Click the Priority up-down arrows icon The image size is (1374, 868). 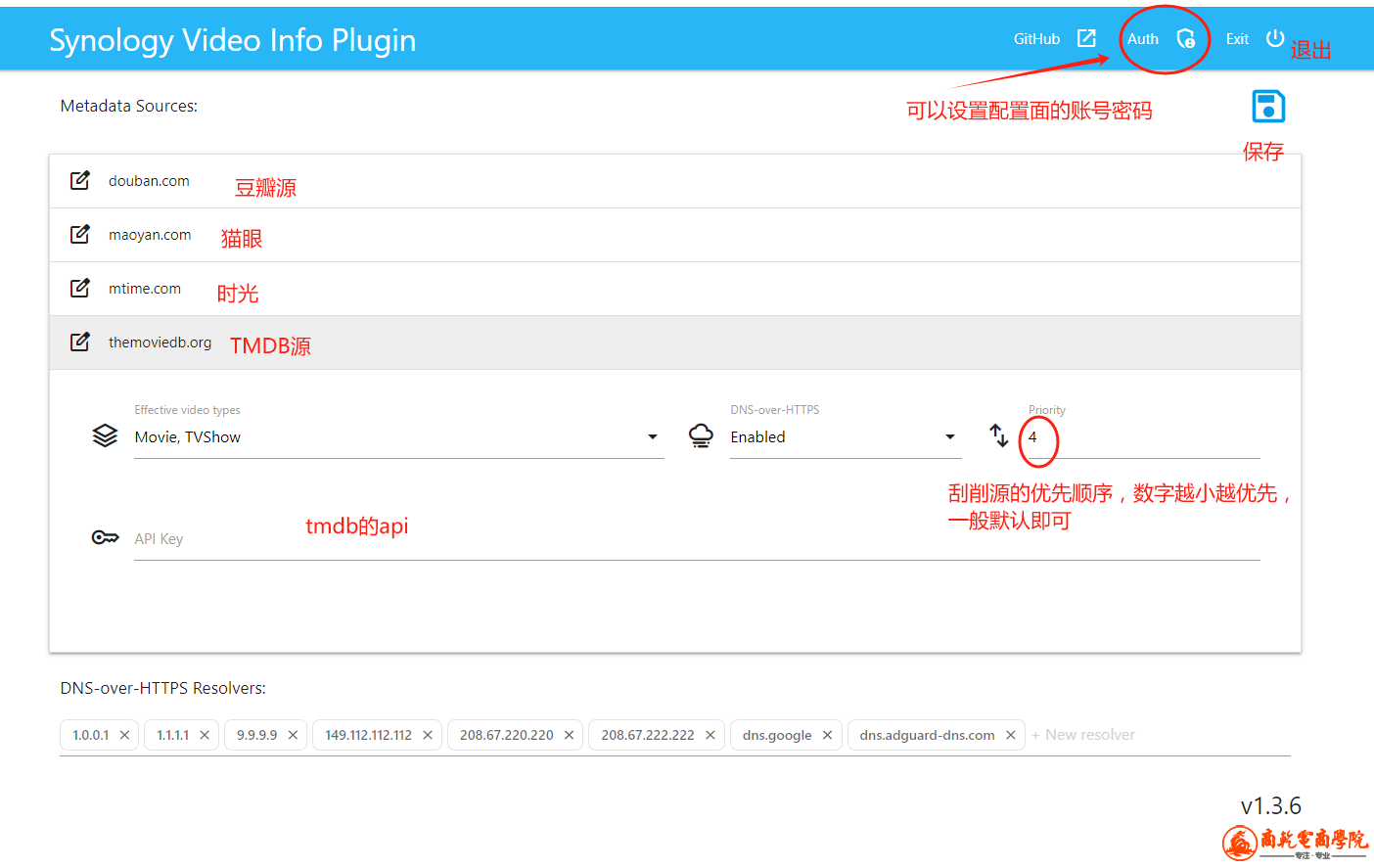(998, 435)
